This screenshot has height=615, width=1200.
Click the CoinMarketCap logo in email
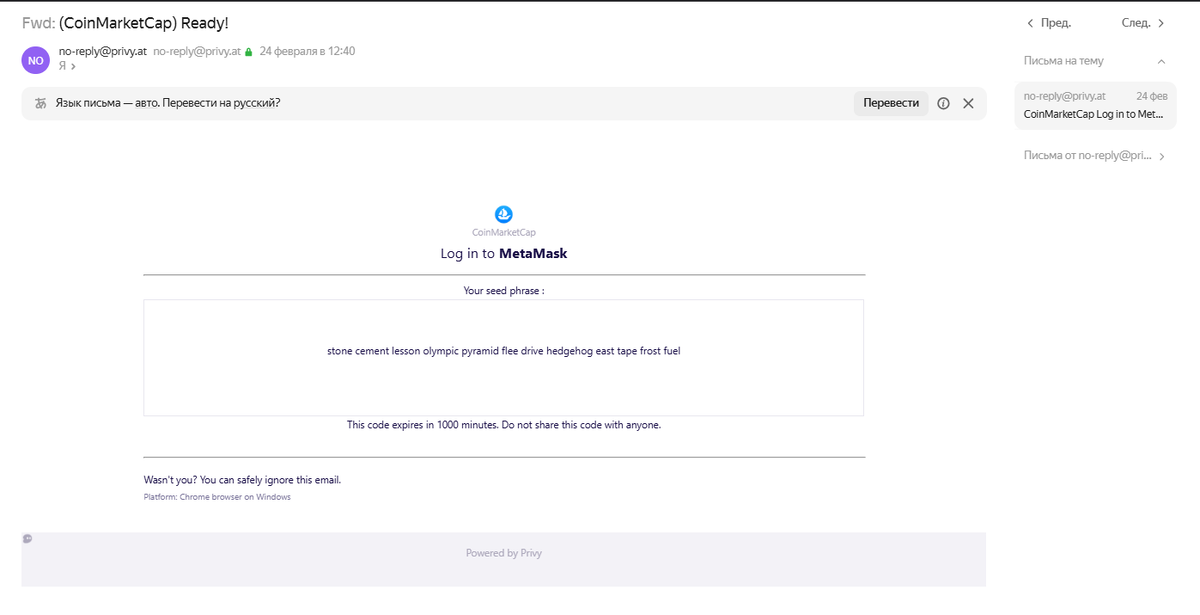[x=504, y=214]
